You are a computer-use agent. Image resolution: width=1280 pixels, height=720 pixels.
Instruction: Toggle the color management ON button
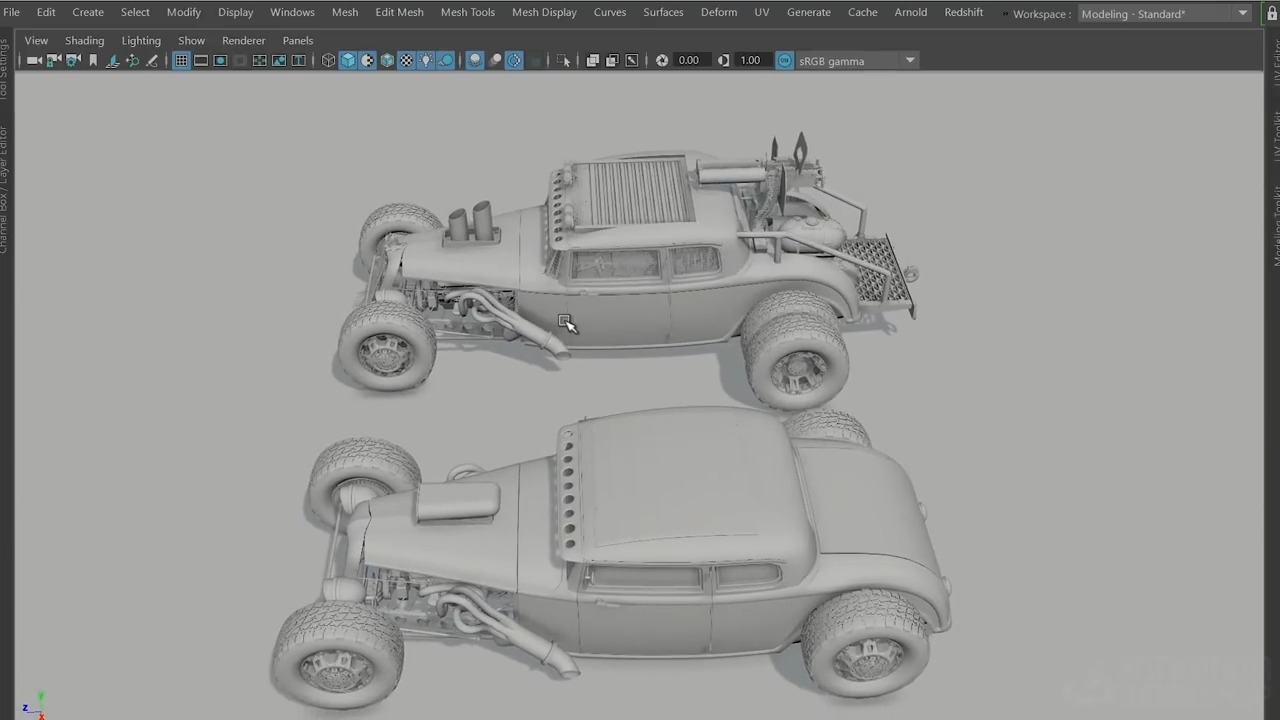pyautogui.click(x=785, y=61)
